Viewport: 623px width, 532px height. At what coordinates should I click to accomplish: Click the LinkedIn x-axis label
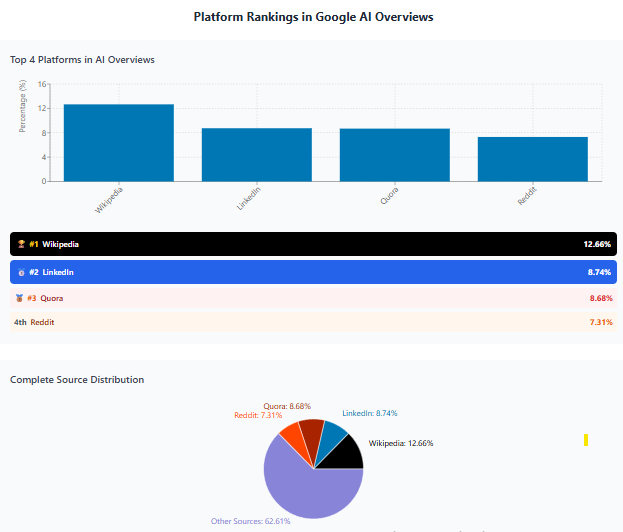tap(249, 198)
